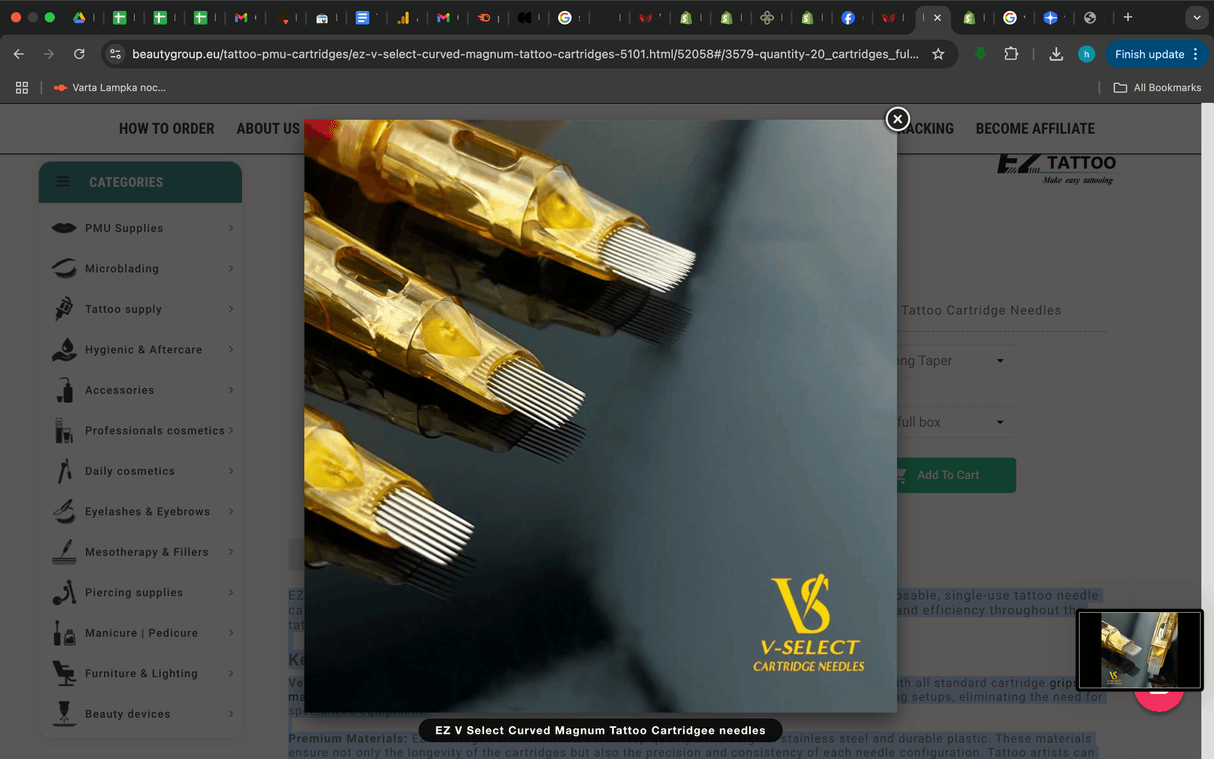Toggle the bookmark star in the address bar
1214x759 pixels.
tap(938, 54)
